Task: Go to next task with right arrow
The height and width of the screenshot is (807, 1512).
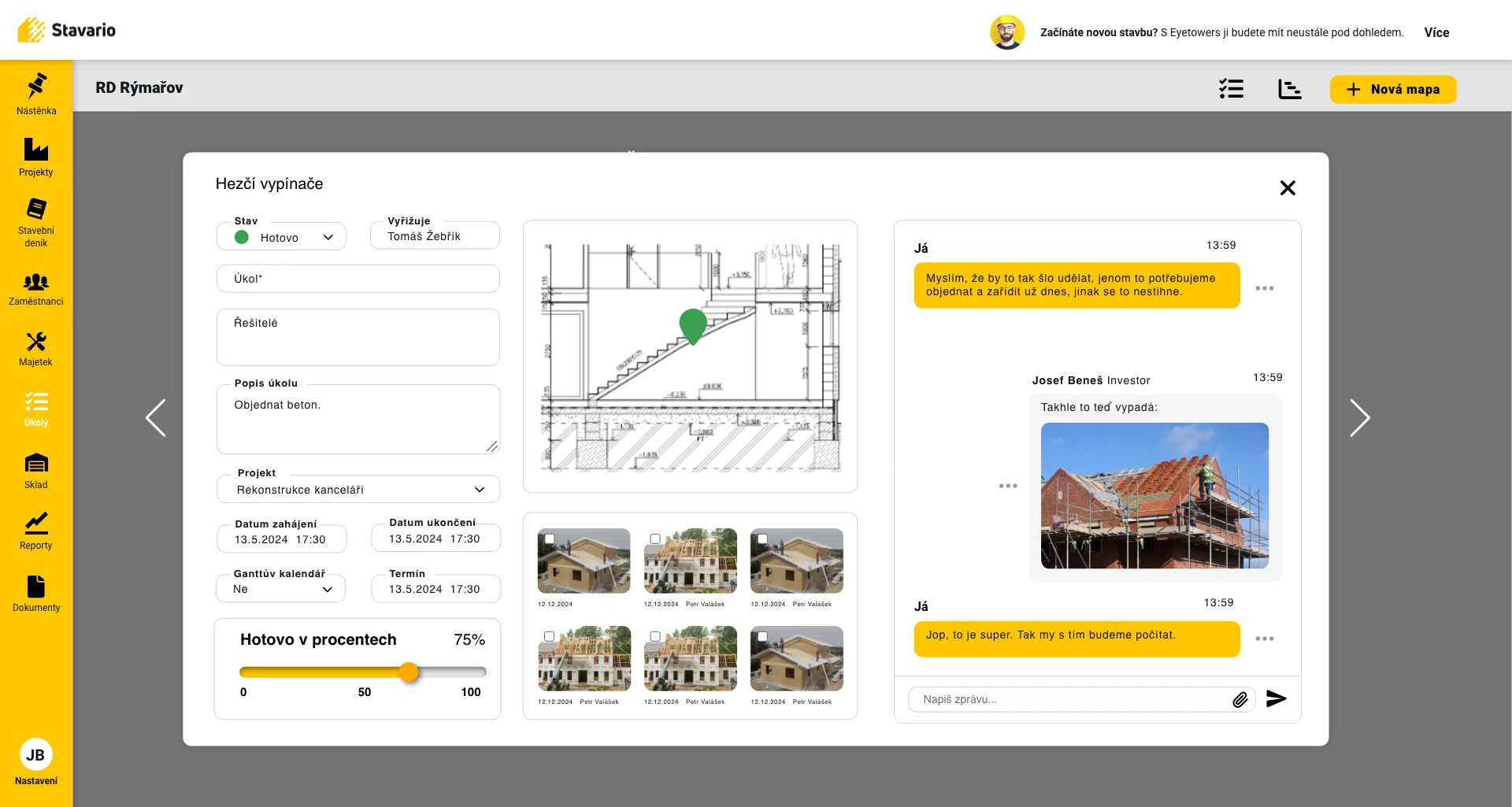Action: tap(1360, 417)
